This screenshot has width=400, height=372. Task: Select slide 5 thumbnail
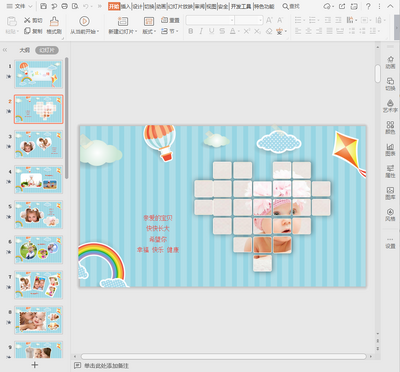coord(38,215)
